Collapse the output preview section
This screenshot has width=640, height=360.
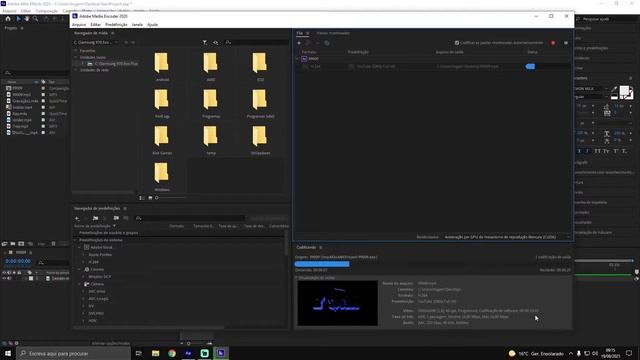[297, 278]
